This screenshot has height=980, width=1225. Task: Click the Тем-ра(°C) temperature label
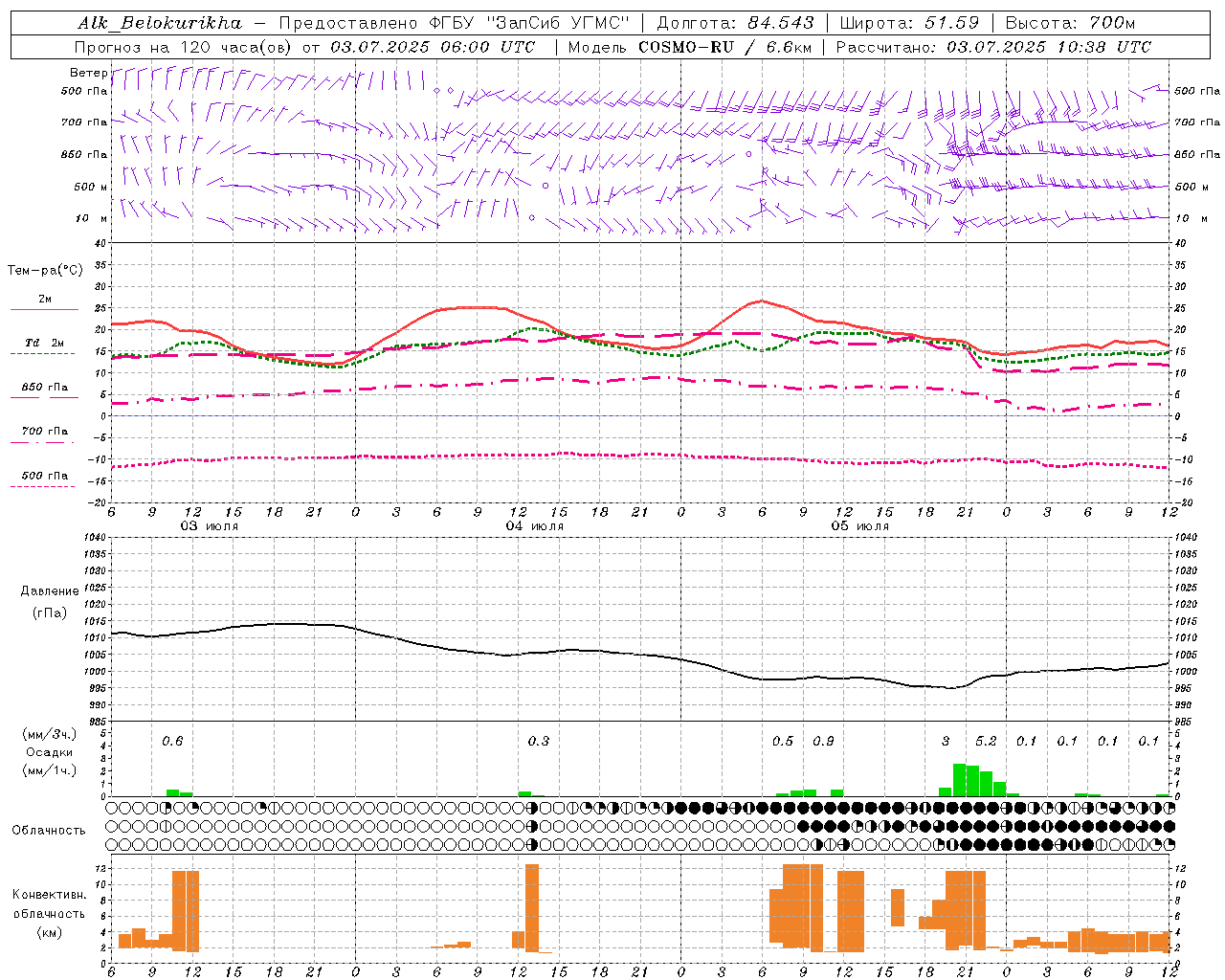(x=45, y=271)
